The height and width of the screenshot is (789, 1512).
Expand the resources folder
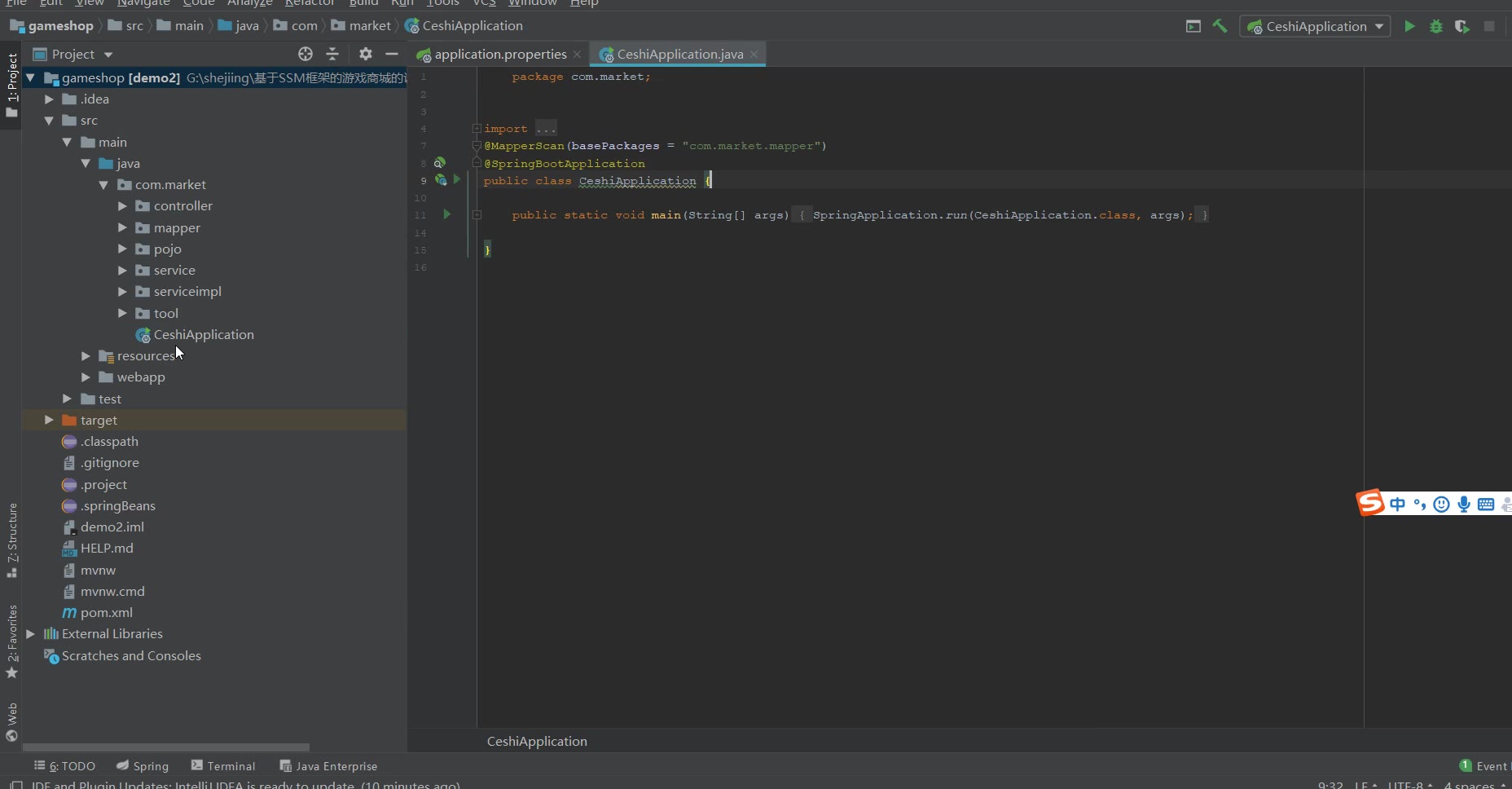pos(86,356)
